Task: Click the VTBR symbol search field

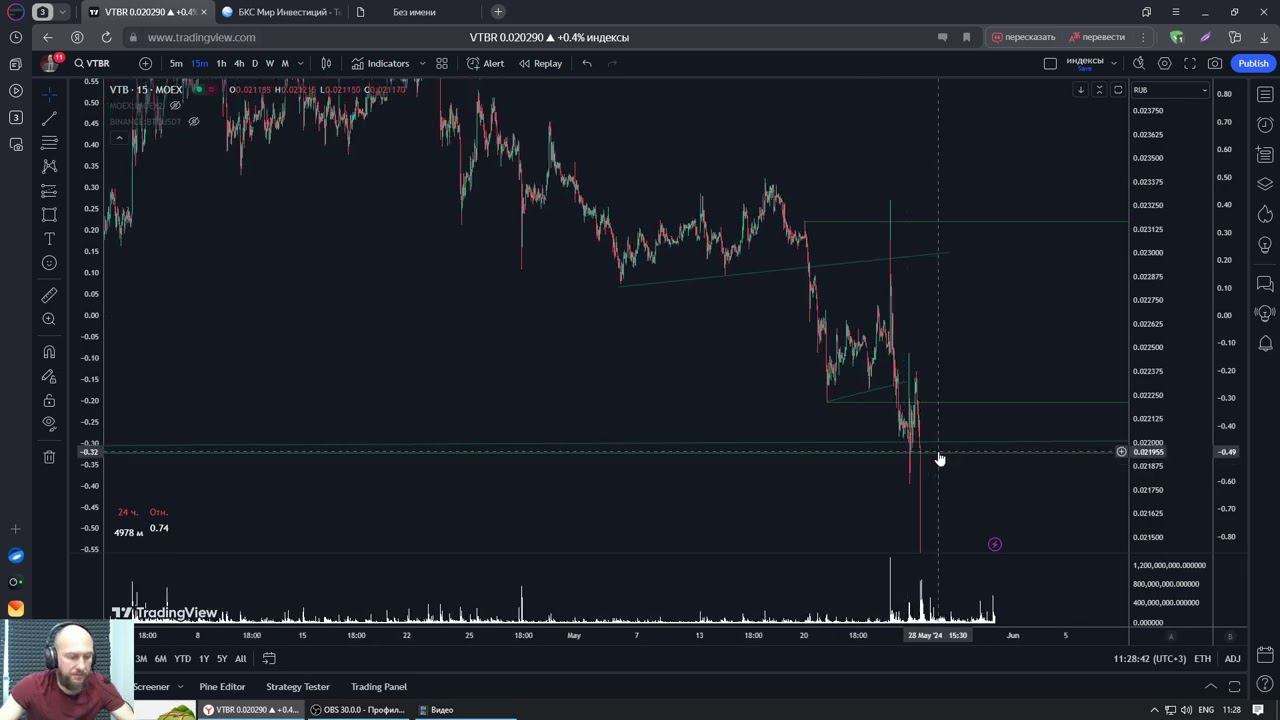Action: pyautogui.click(x=93, y=63)
